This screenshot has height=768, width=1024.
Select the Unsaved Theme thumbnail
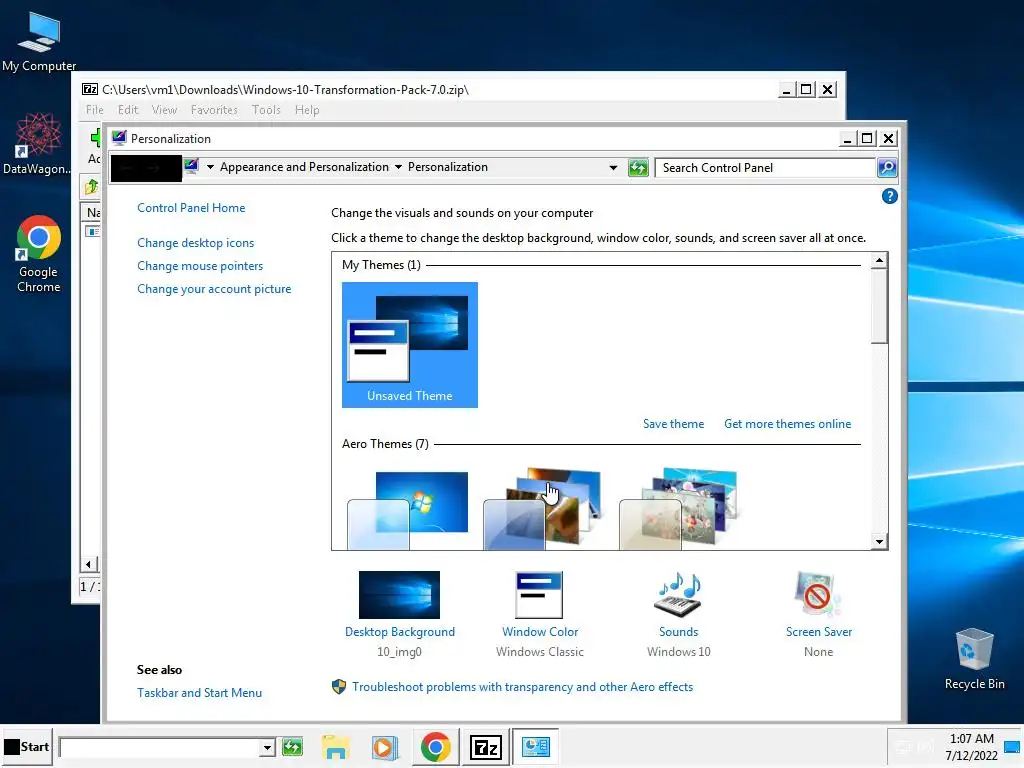click(x=409, y=345)
